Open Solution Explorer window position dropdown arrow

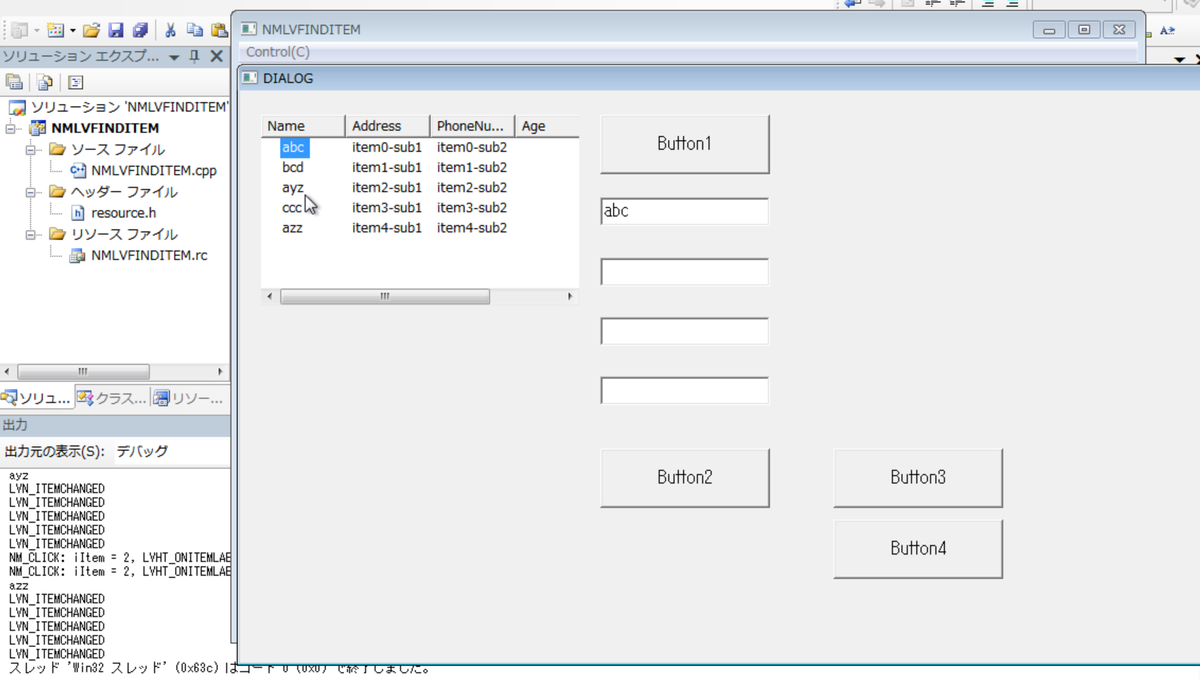click(x=174, y=57)
